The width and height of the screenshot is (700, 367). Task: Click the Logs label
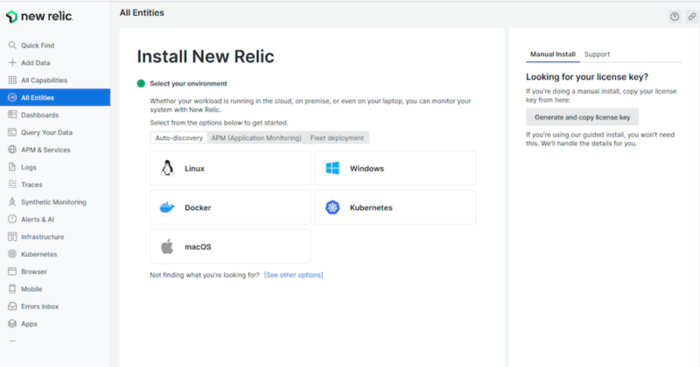(29, 167)
